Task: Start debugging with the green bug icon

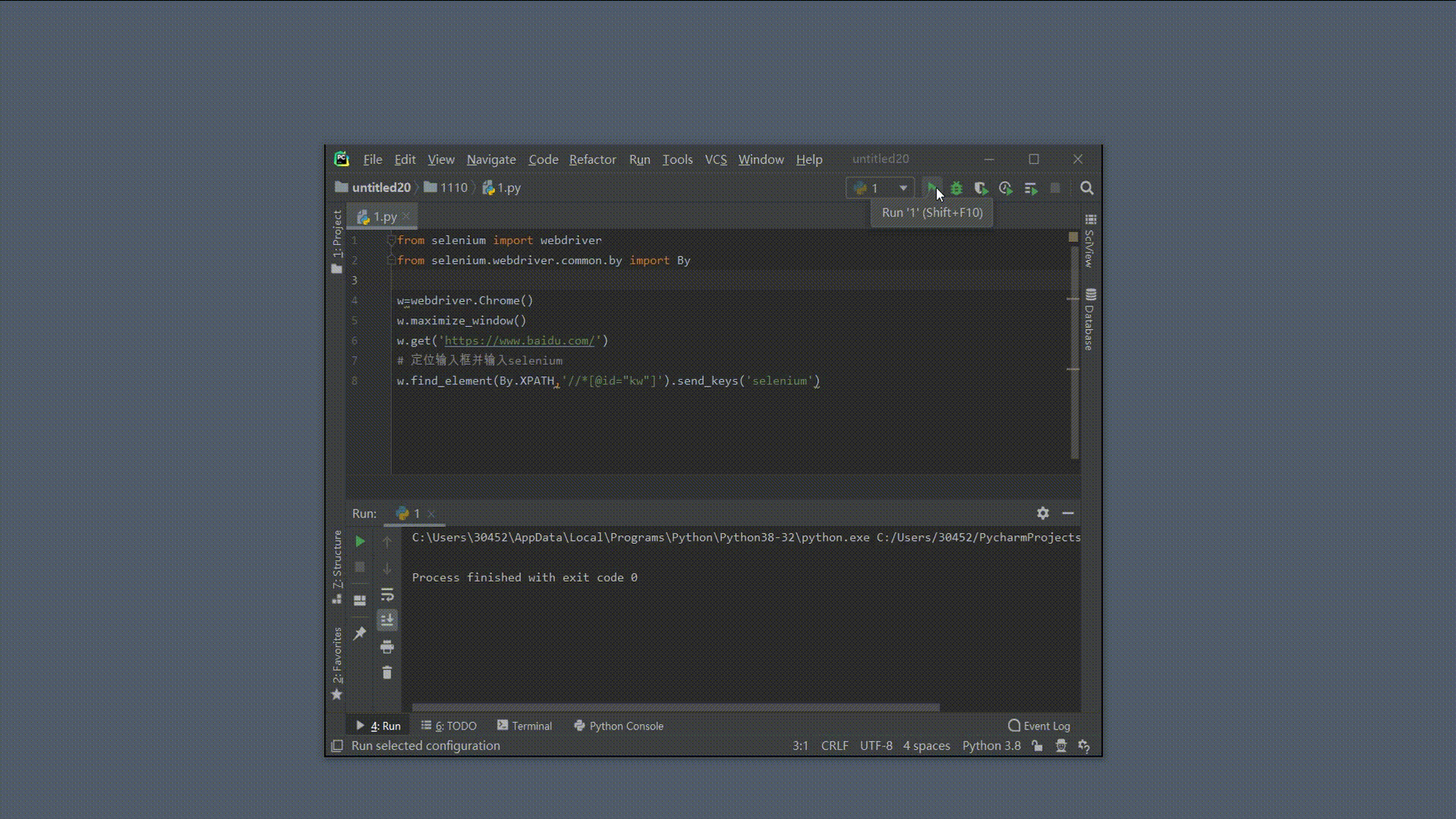Action: (956, 188)
